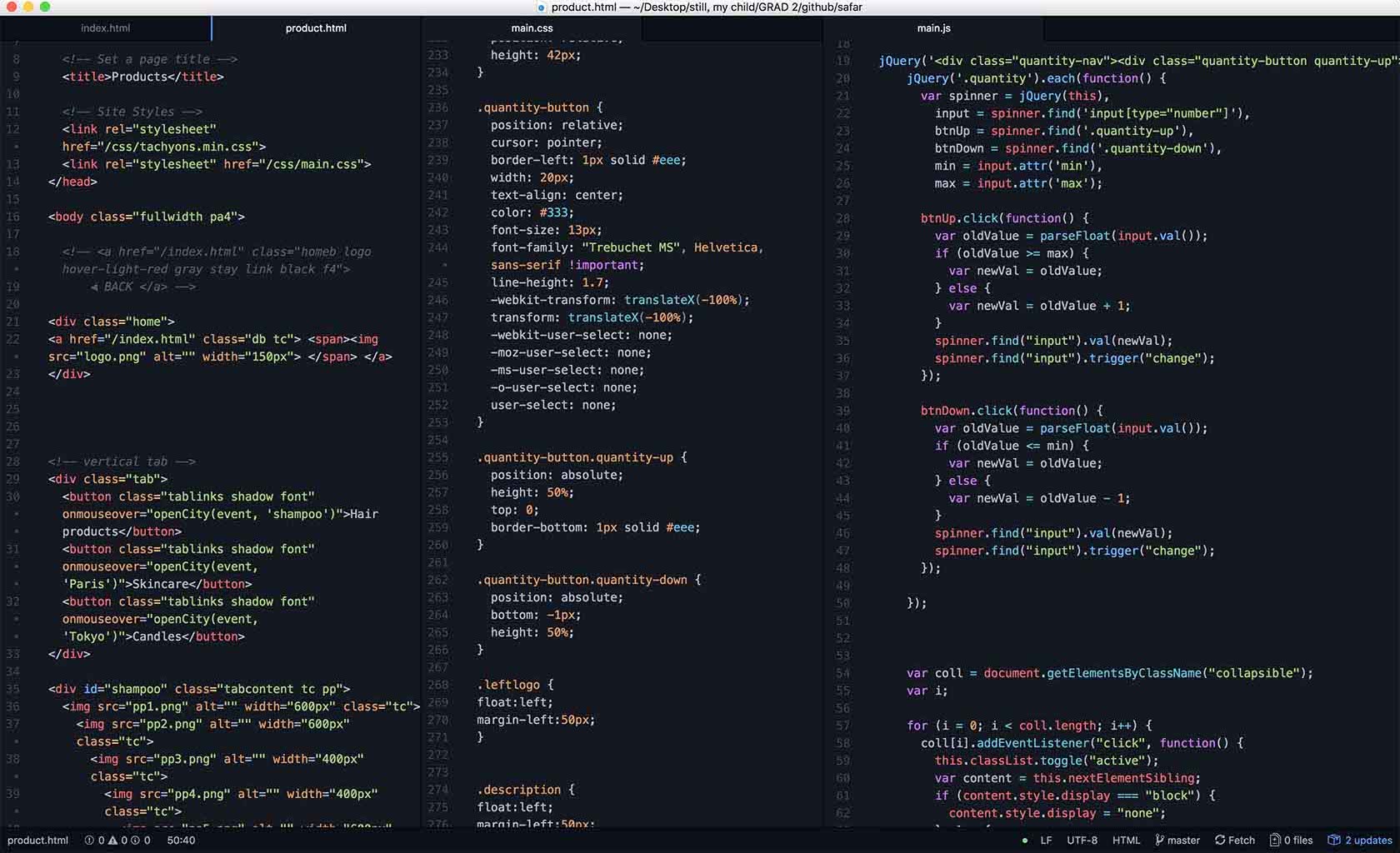Open the UTF-8 encoding selector

coord(1082,841)
